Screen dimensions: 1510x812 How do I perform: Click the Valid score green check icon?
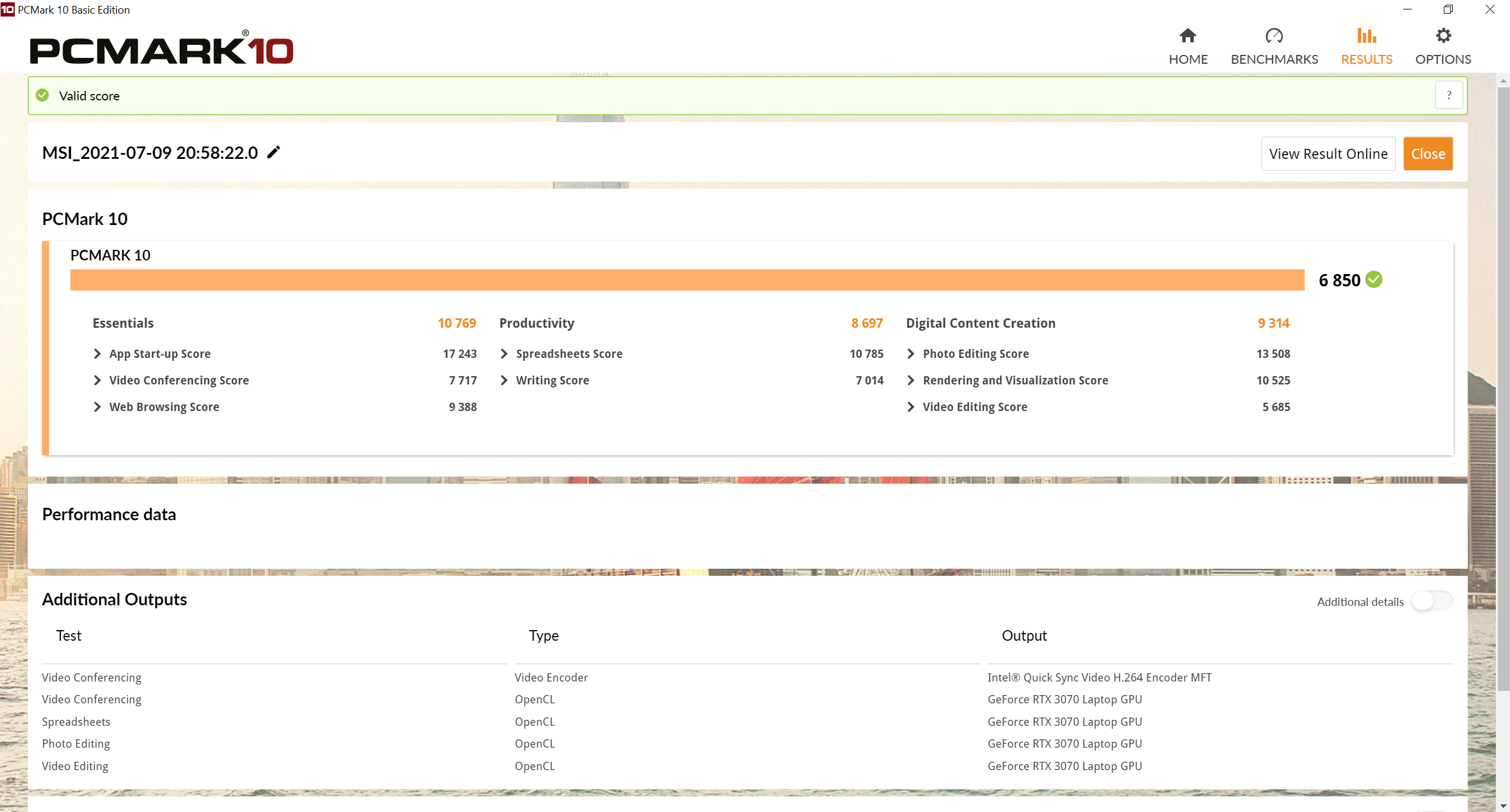(x=43, y=95)
